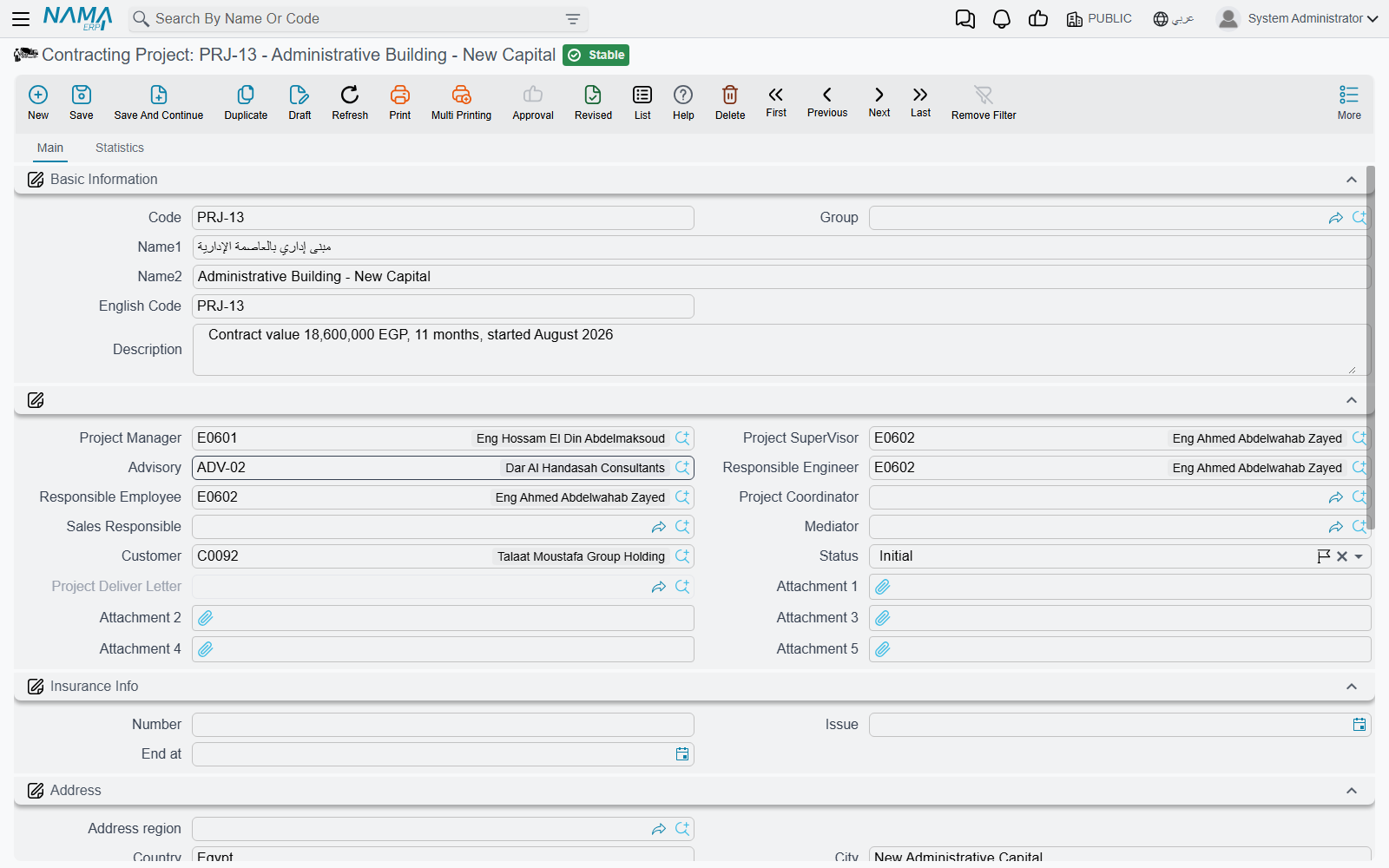1389x868 pixels.
Task: Click the vertical form scrollbar
Action: 1371,347
